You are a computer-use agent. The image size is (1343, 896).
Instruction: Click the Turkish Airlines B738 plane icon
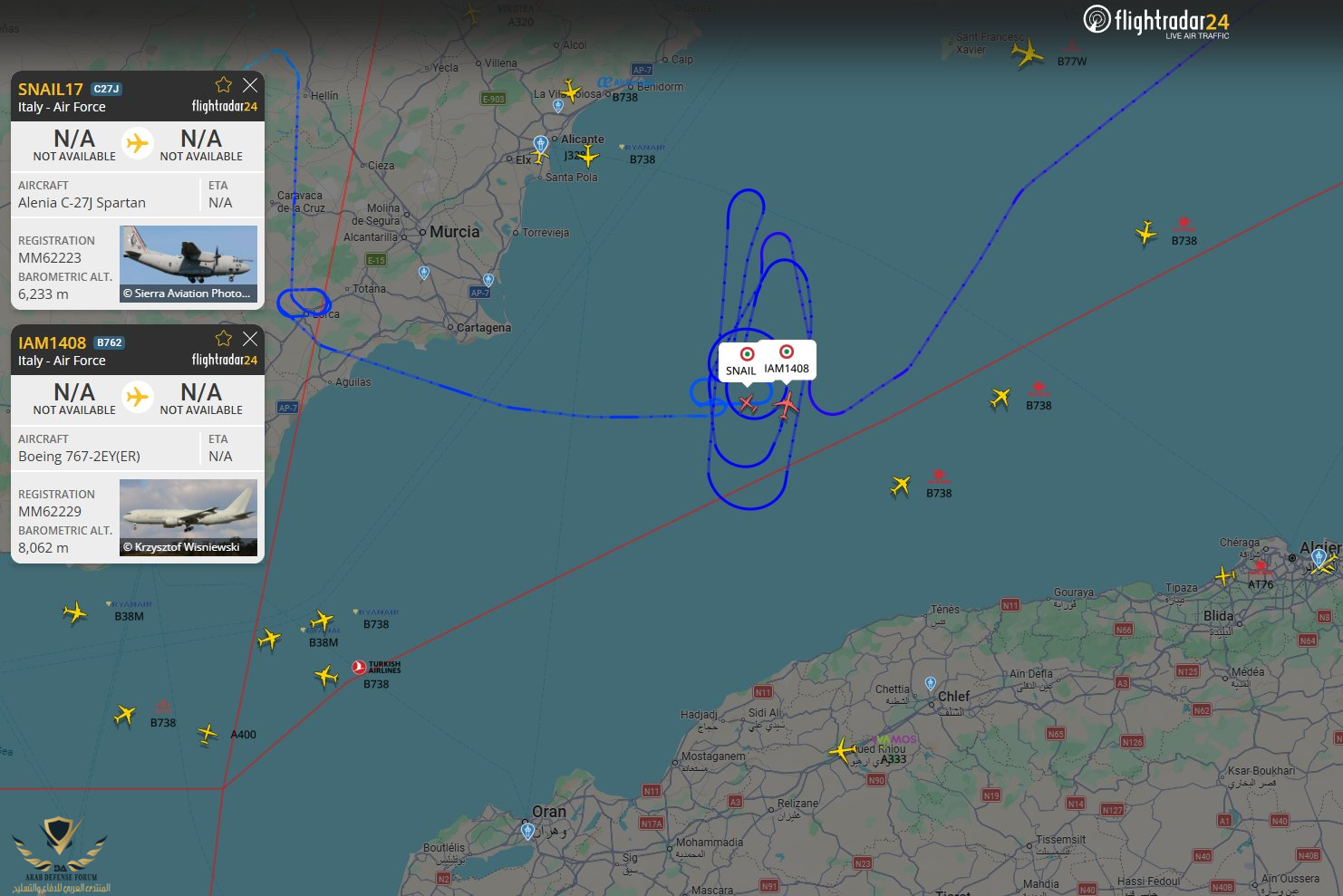(326, 675)
